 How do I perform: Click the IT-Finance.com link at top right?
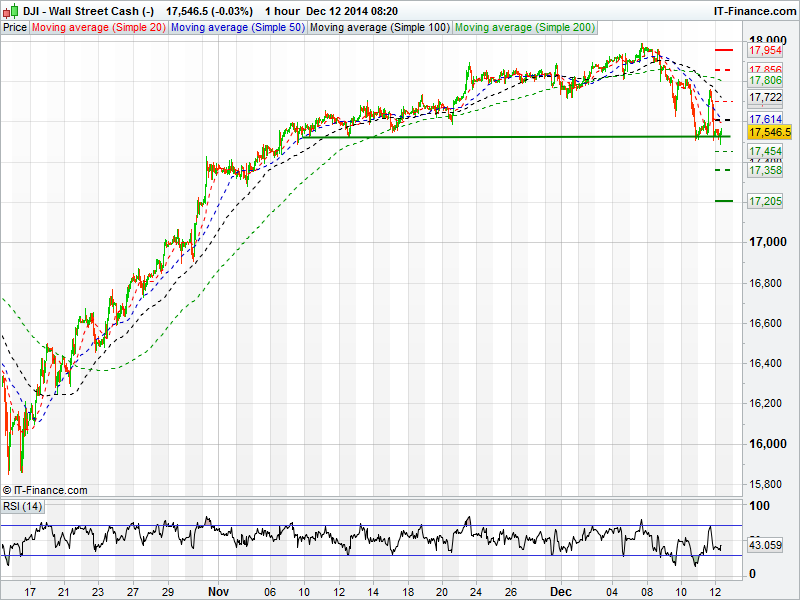point(754,10)
